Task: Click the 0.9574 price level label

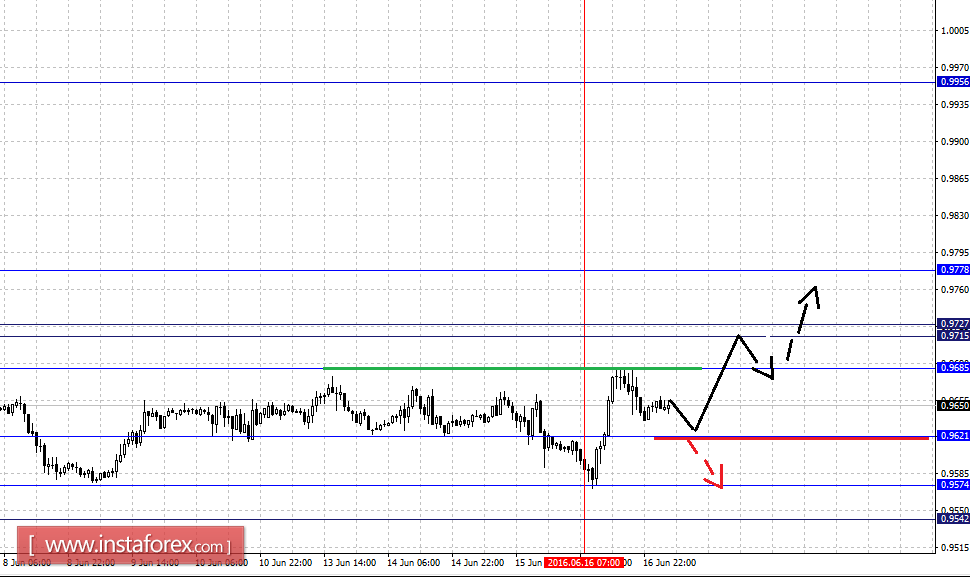Action: coord(953,485)
